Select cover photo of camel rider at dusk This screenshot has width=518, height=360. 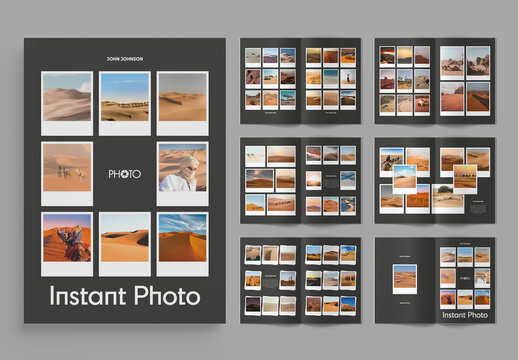point(67,244)
